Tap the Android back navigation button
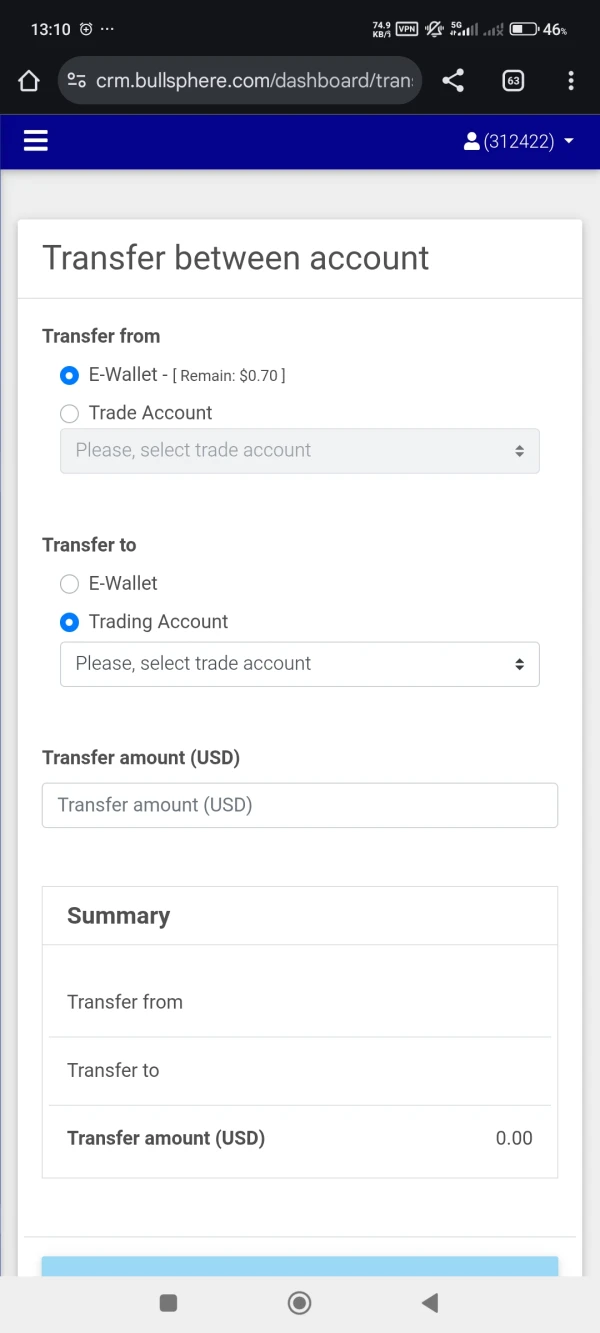The image size is (600, 1333). coord(430,1302)
